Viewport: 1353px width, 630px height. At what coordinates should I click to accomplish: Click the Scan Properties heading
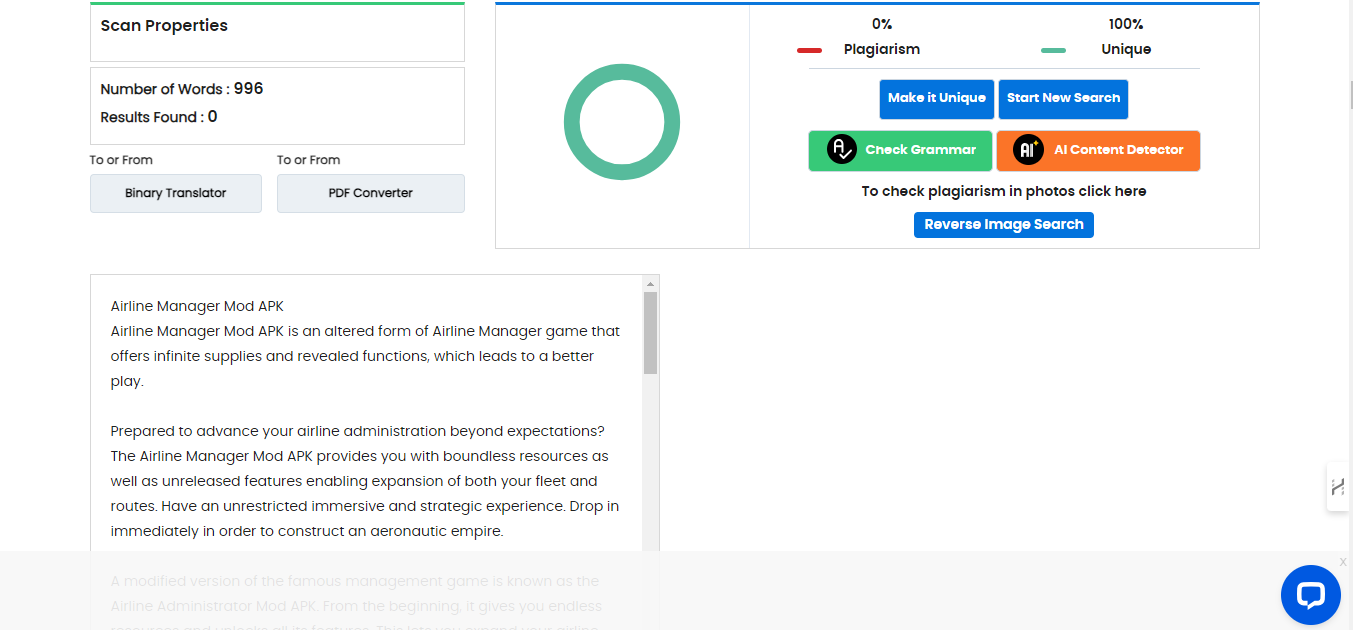point(164,26)
